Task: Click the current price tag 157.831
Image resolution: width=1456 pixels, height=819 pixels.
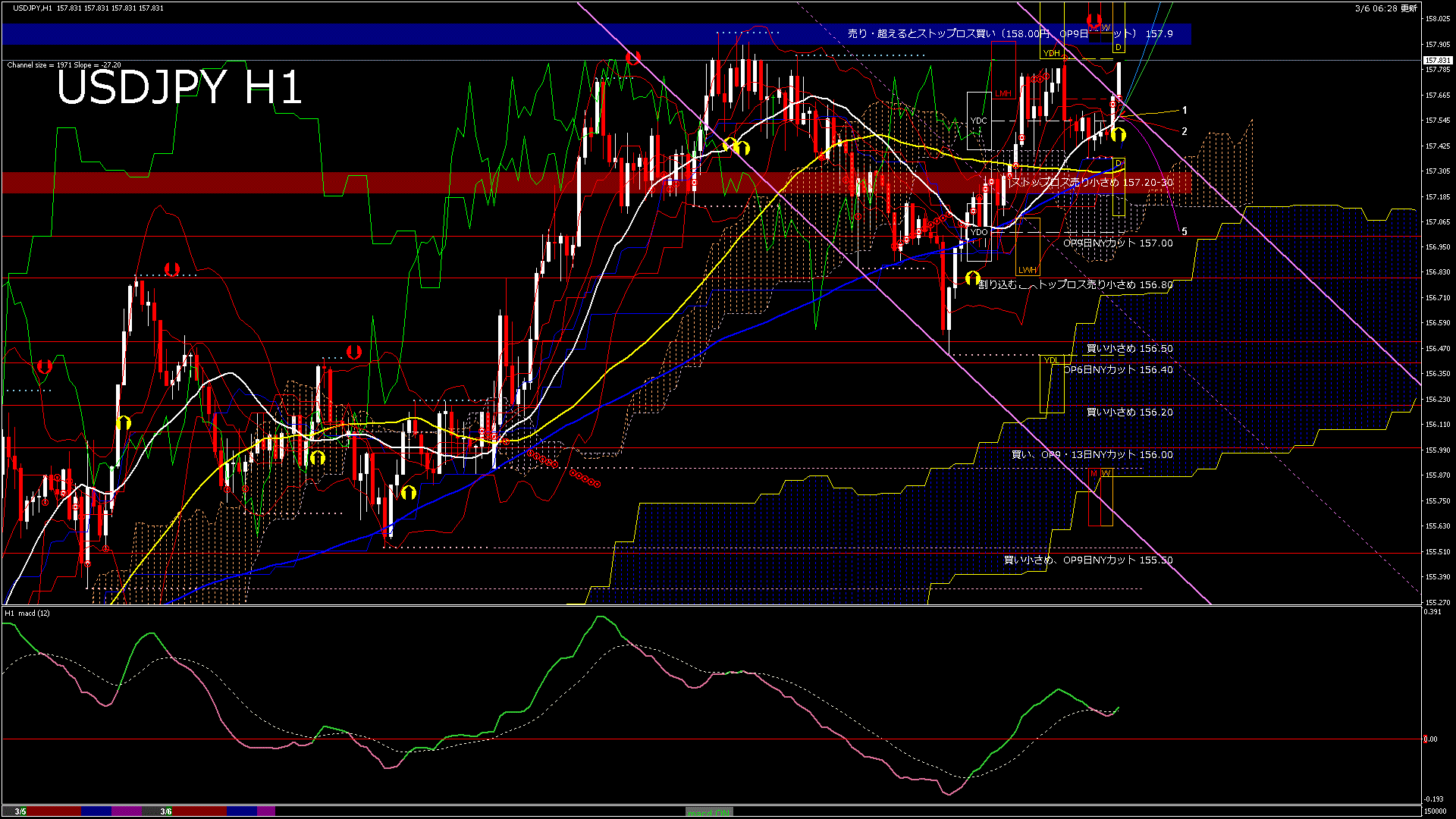Action: (x=1437, y=61)
